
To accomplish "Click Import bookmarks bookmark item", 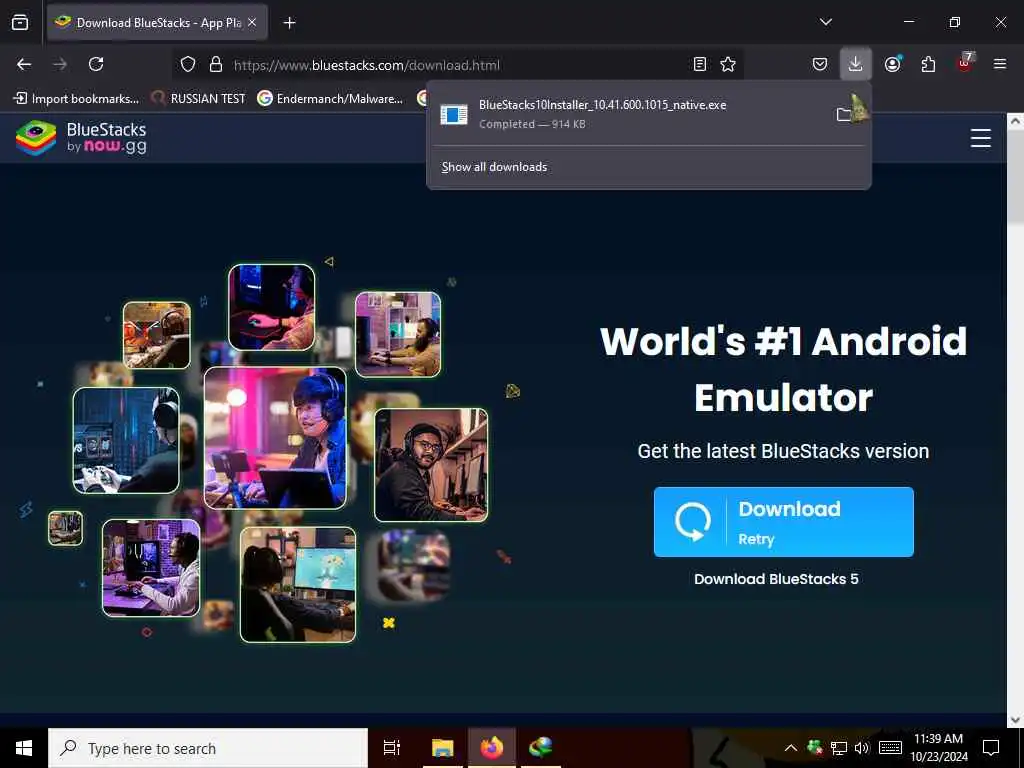I will [x=76, y=99].
